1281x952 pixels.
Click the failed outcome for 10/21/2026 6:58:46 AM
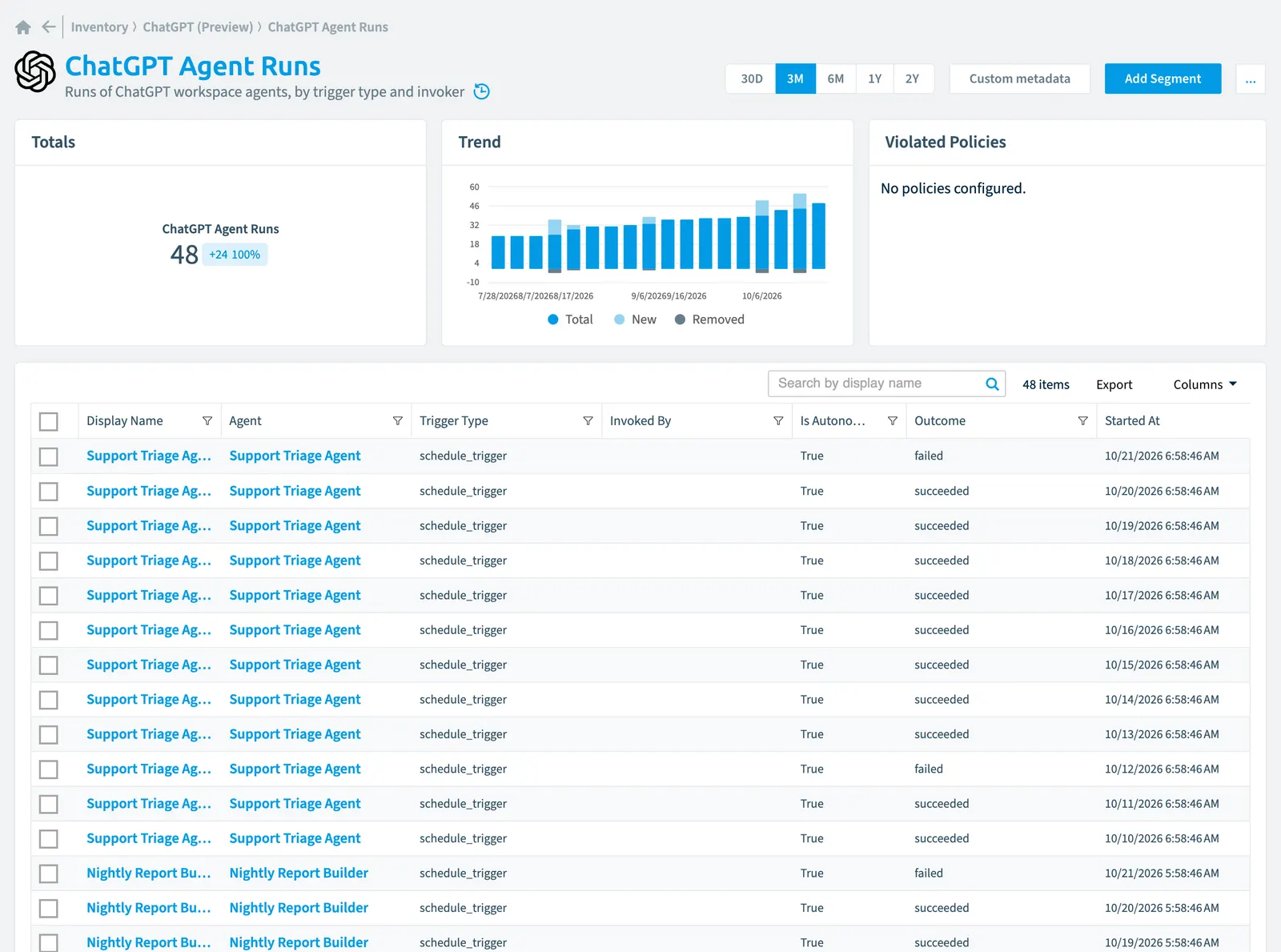pyautogui.click(x=929, y=456)
